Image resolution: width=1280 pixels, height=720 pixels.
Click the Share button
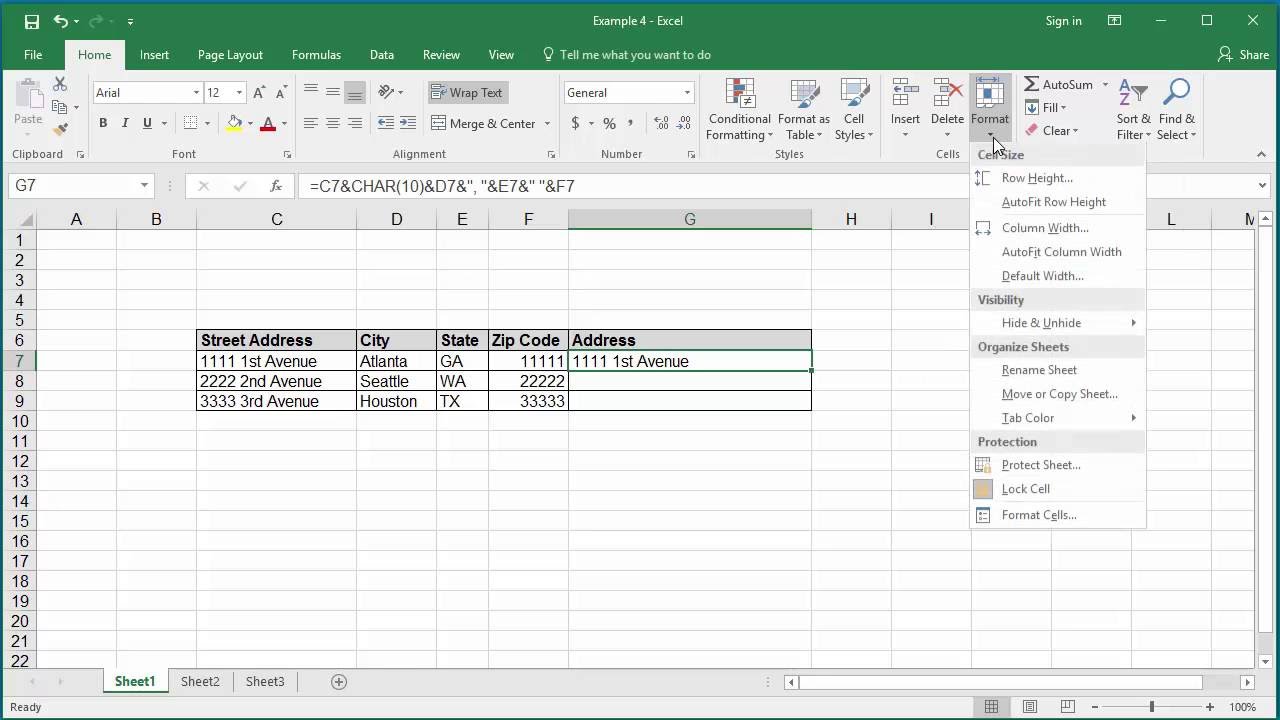tap(1244, 55)
